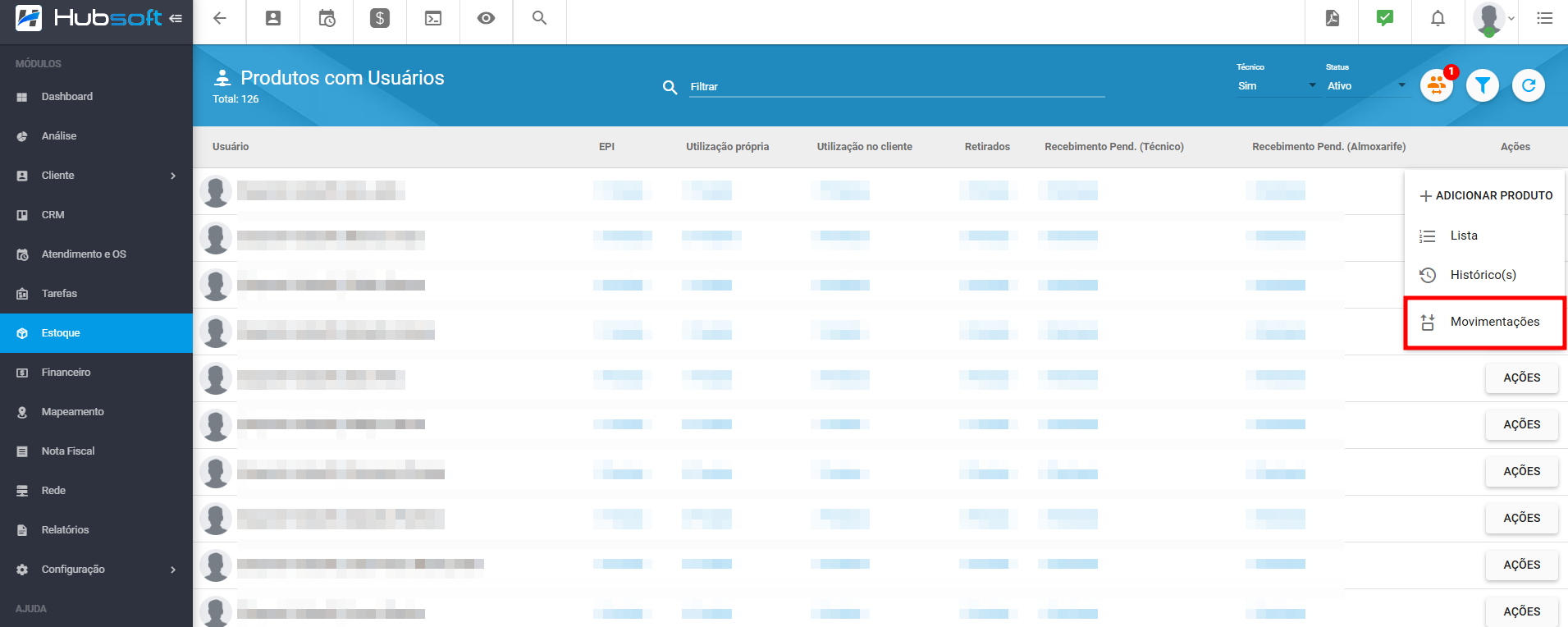The image size is (1568, 627).
Task: Open the Técnico dropdown set to Sim
Action: (x=1277, y=85)
